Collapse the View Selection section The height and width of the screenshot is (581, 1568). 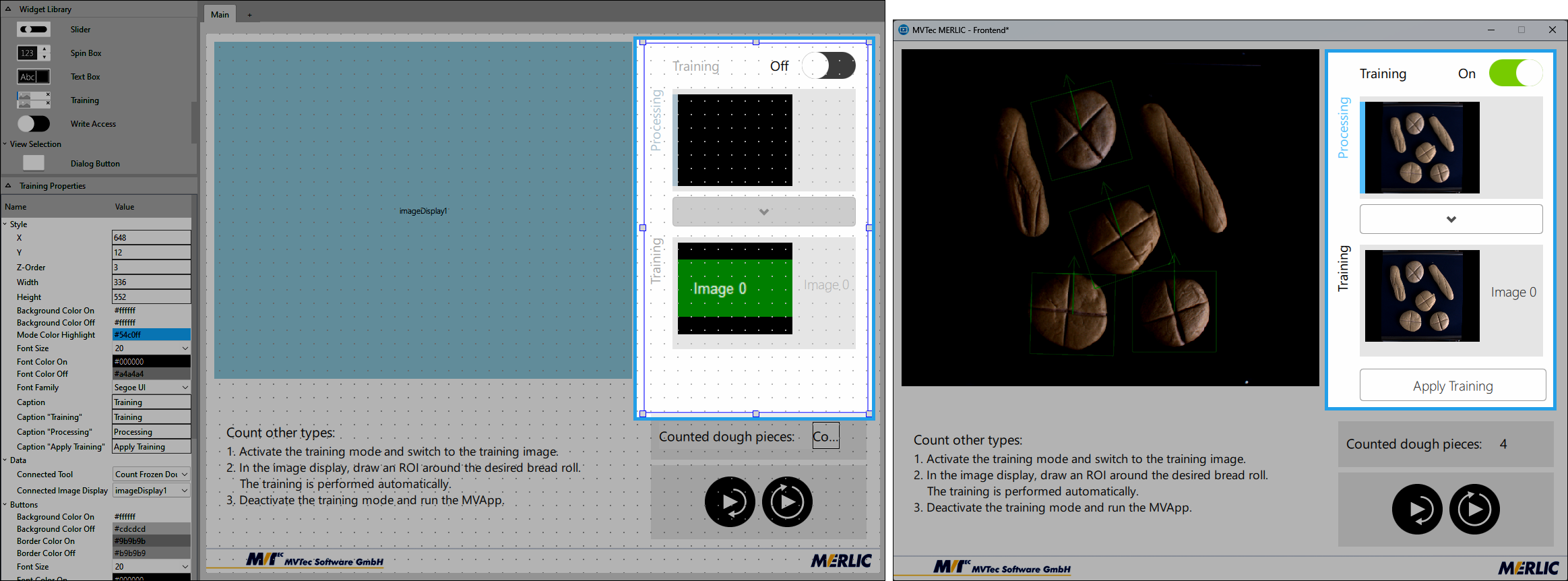click(x=5, y=144)
